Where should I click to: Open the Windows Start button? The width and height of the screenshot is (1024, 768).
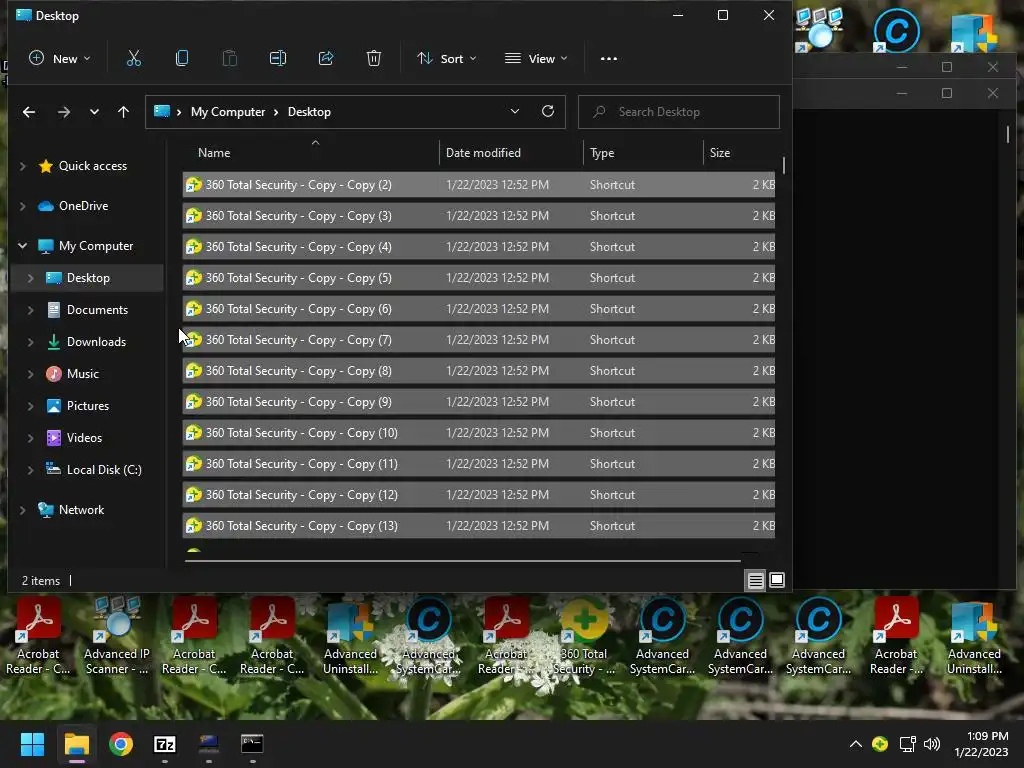coord(32,744)
